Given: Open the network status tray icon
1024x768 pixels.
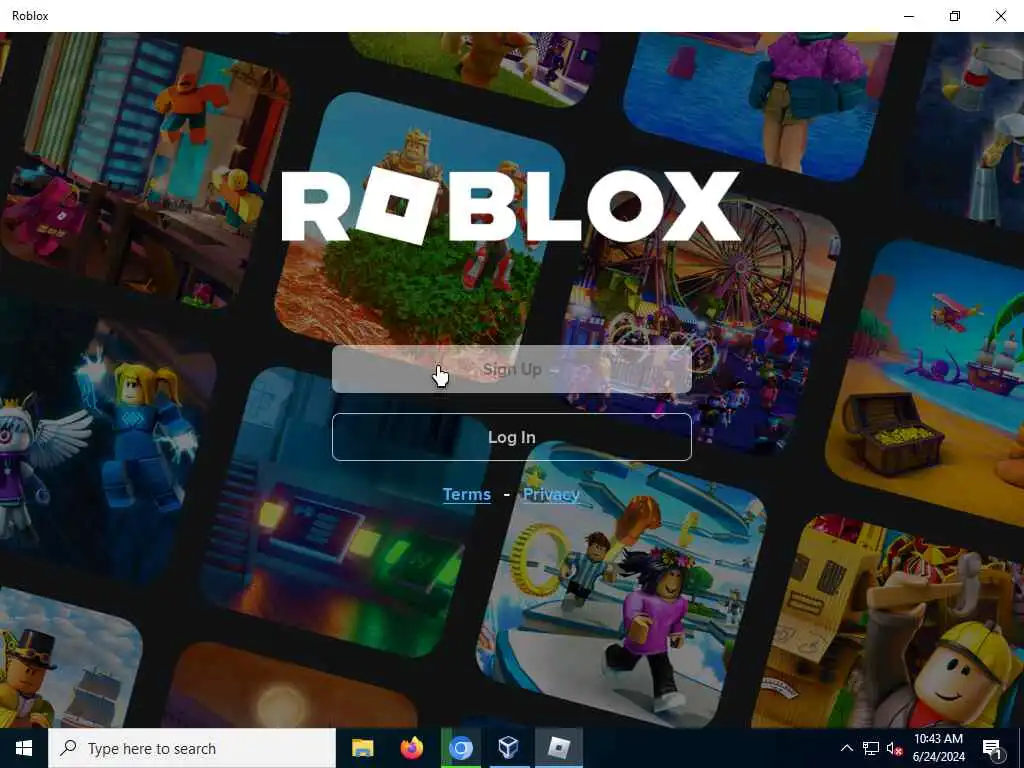Looking at the screenshot, I should [x=871, y=748].
